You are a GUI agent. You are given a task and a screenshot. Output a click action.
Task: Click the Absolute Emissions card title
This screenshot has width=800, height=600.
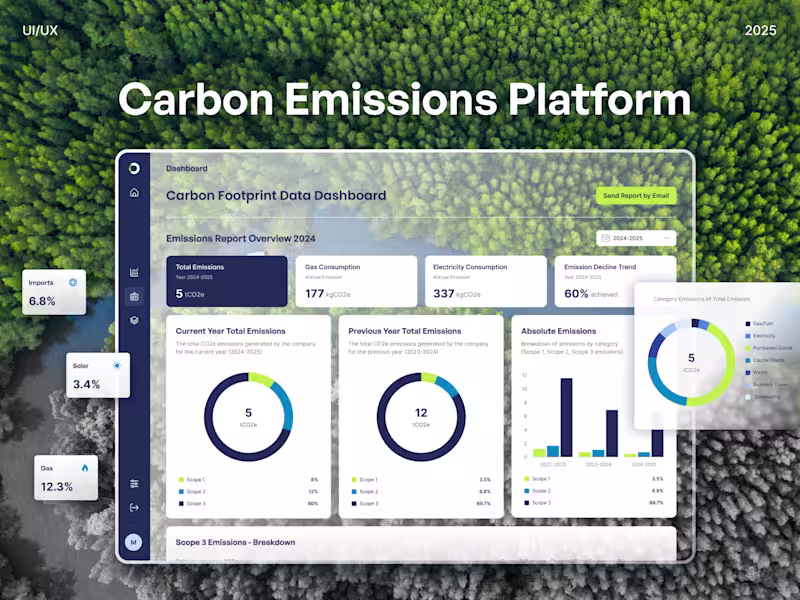tap(558, 331)
